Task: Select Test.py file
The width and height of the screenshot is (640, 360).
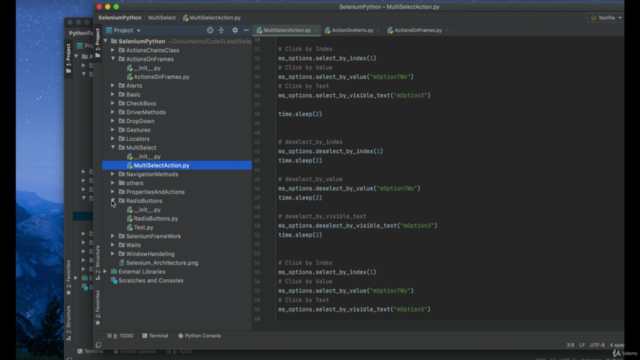Action: (x=143, y=227)
